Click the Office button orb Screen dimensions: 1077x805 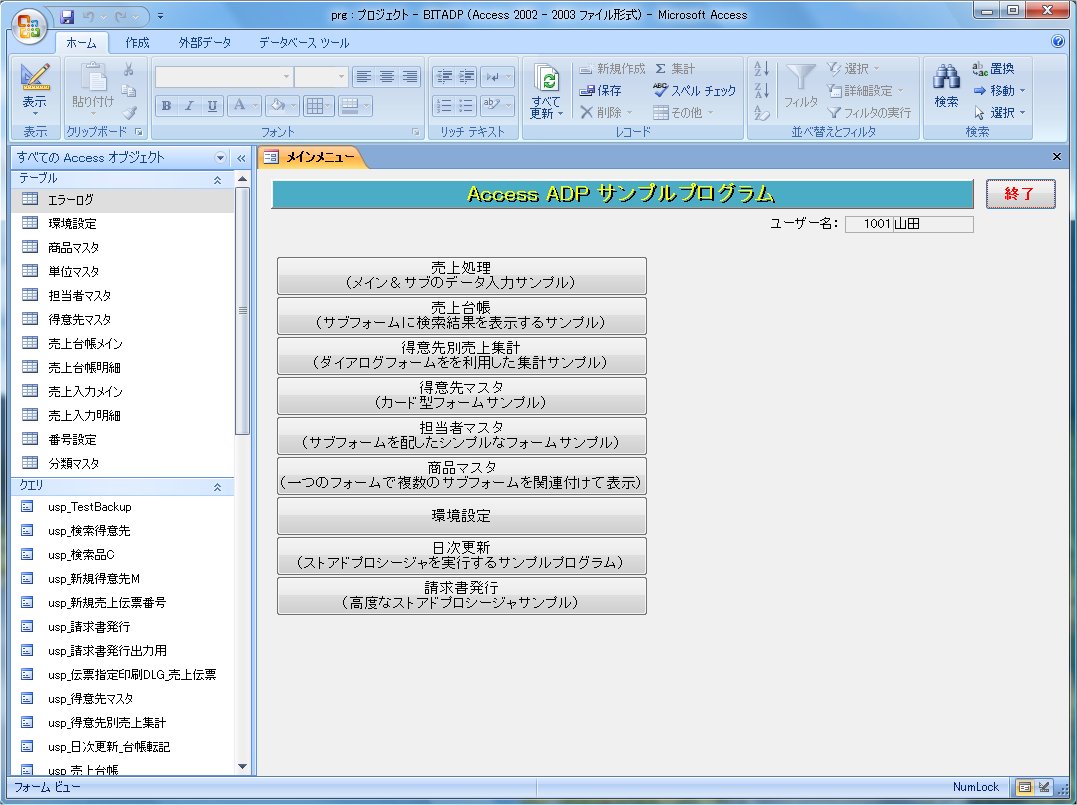29,26
